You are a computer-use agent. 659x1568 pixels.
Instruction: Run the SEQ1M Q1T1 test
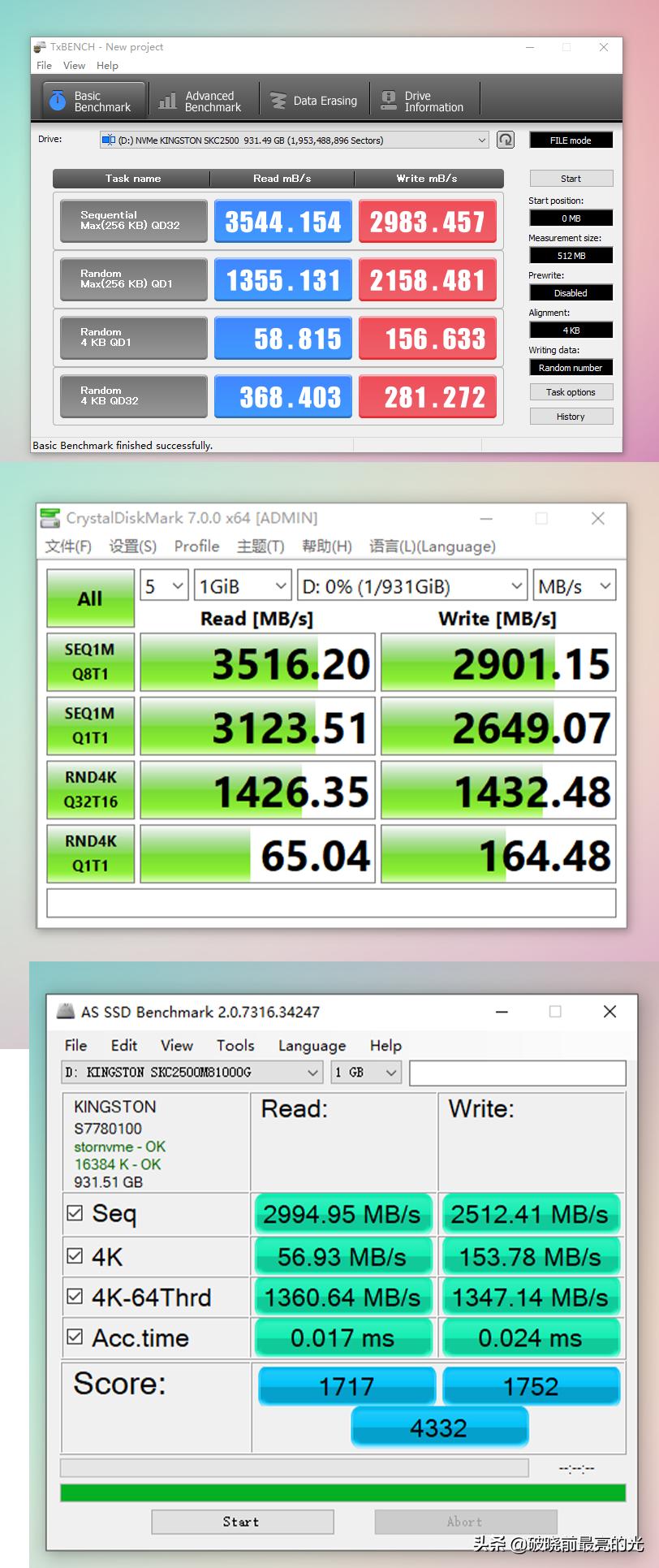[90, 726]
